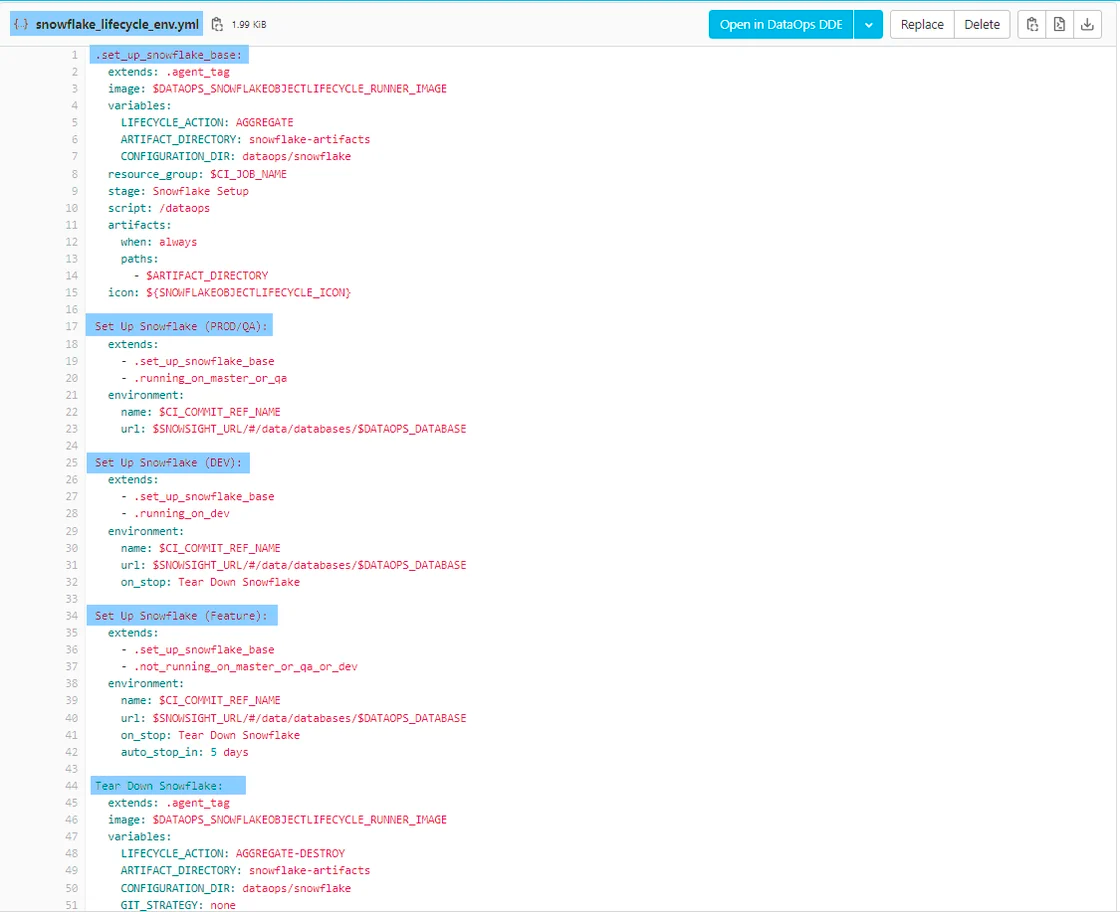This screenshot has width=1120, height=912.
Task: Select line number 44
Action: tap(71, 786)
